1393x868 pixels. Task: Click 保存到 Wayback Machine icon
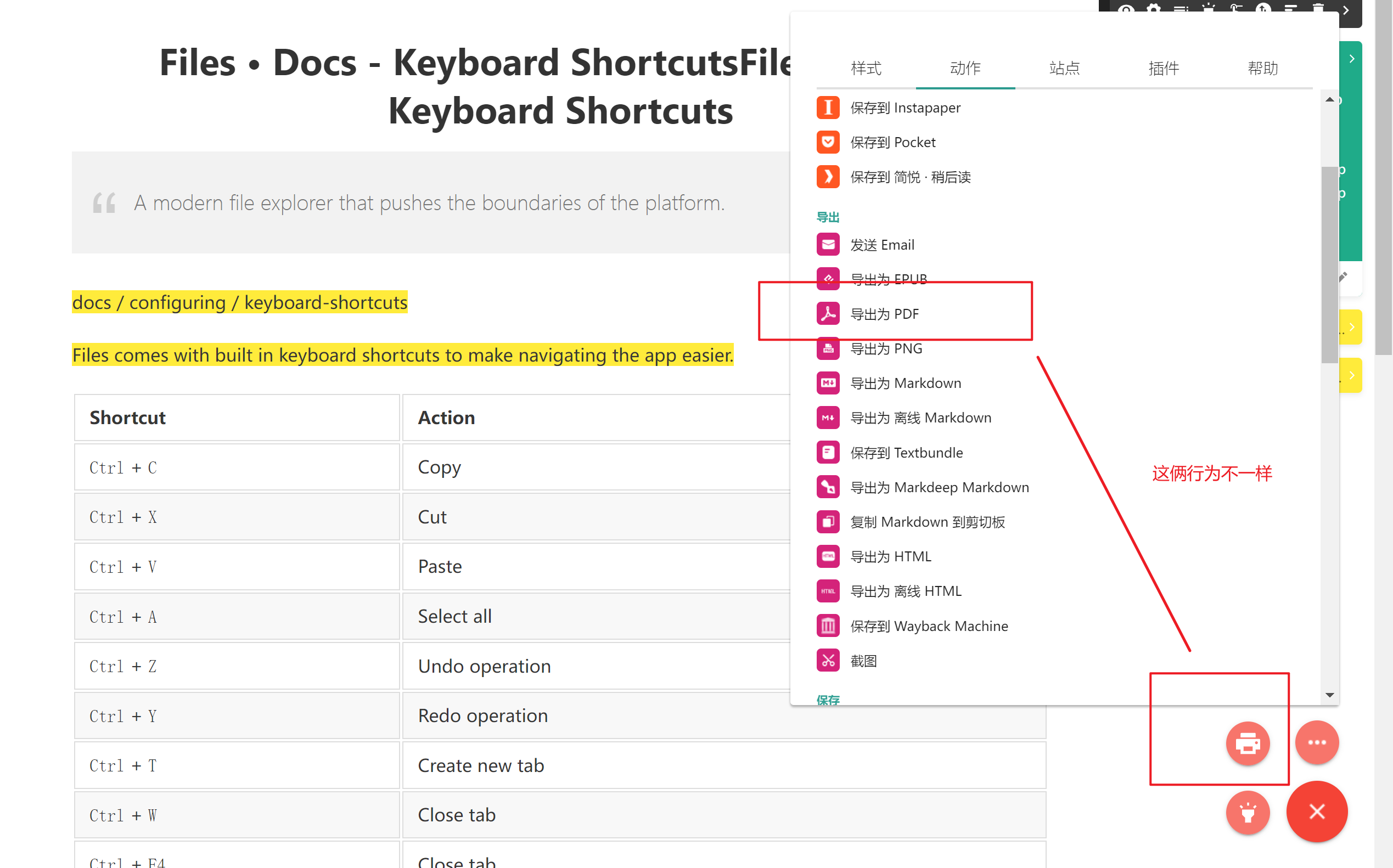click(828, 625)
